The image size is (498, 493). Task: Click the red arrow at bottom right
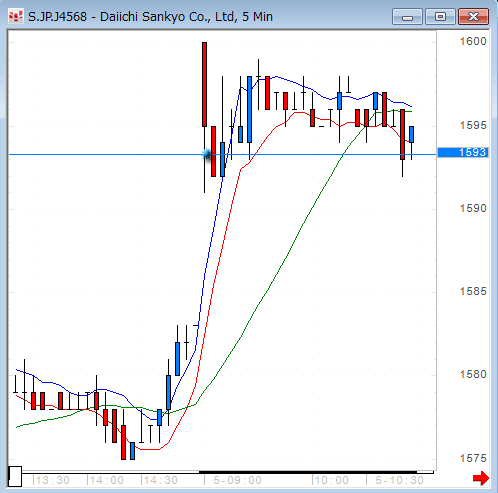click(481, 479)
